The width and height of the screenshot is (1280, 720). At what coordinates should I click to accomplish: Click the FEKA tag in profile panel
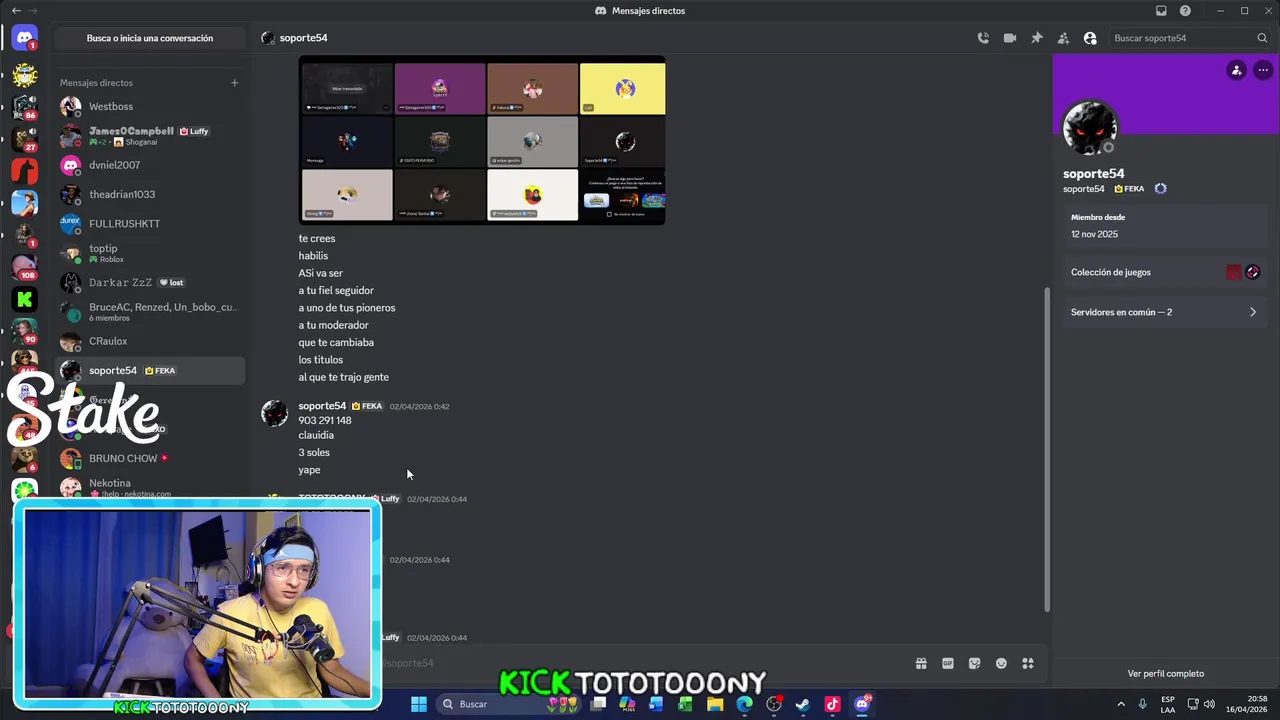coord(1130,189)
